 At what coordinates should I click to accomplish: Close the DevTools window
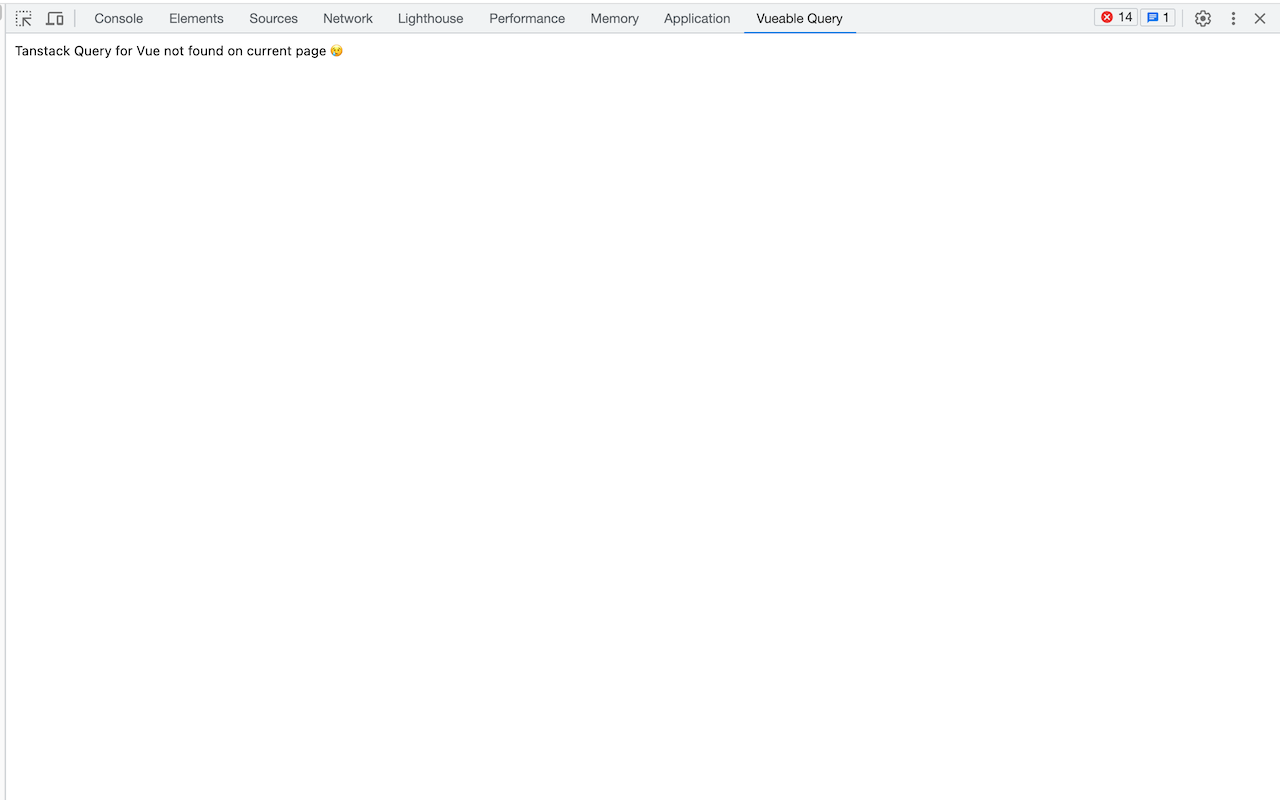(1260, 18)
